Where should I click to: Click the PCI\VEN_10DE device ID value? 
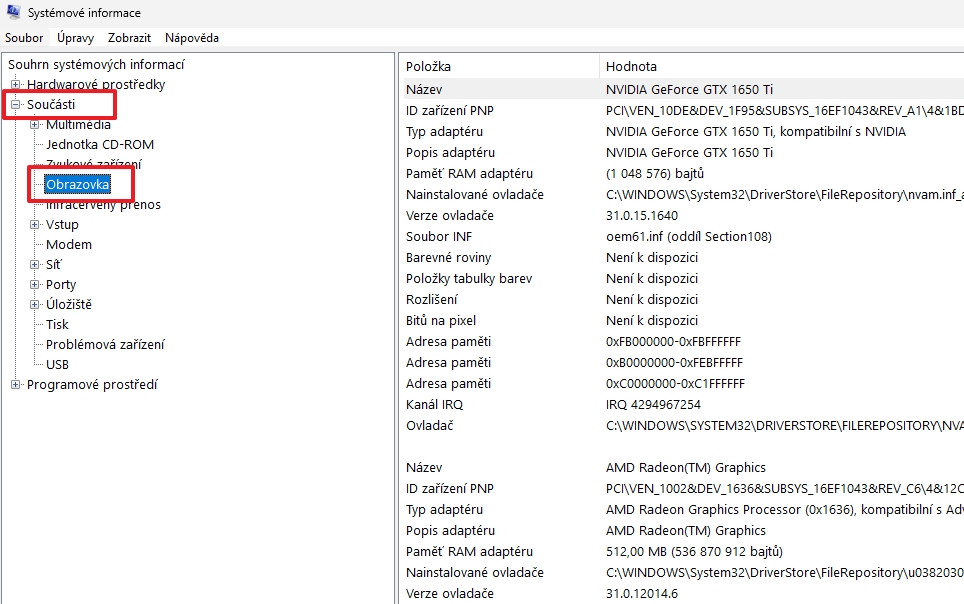(x=784, y=111)
